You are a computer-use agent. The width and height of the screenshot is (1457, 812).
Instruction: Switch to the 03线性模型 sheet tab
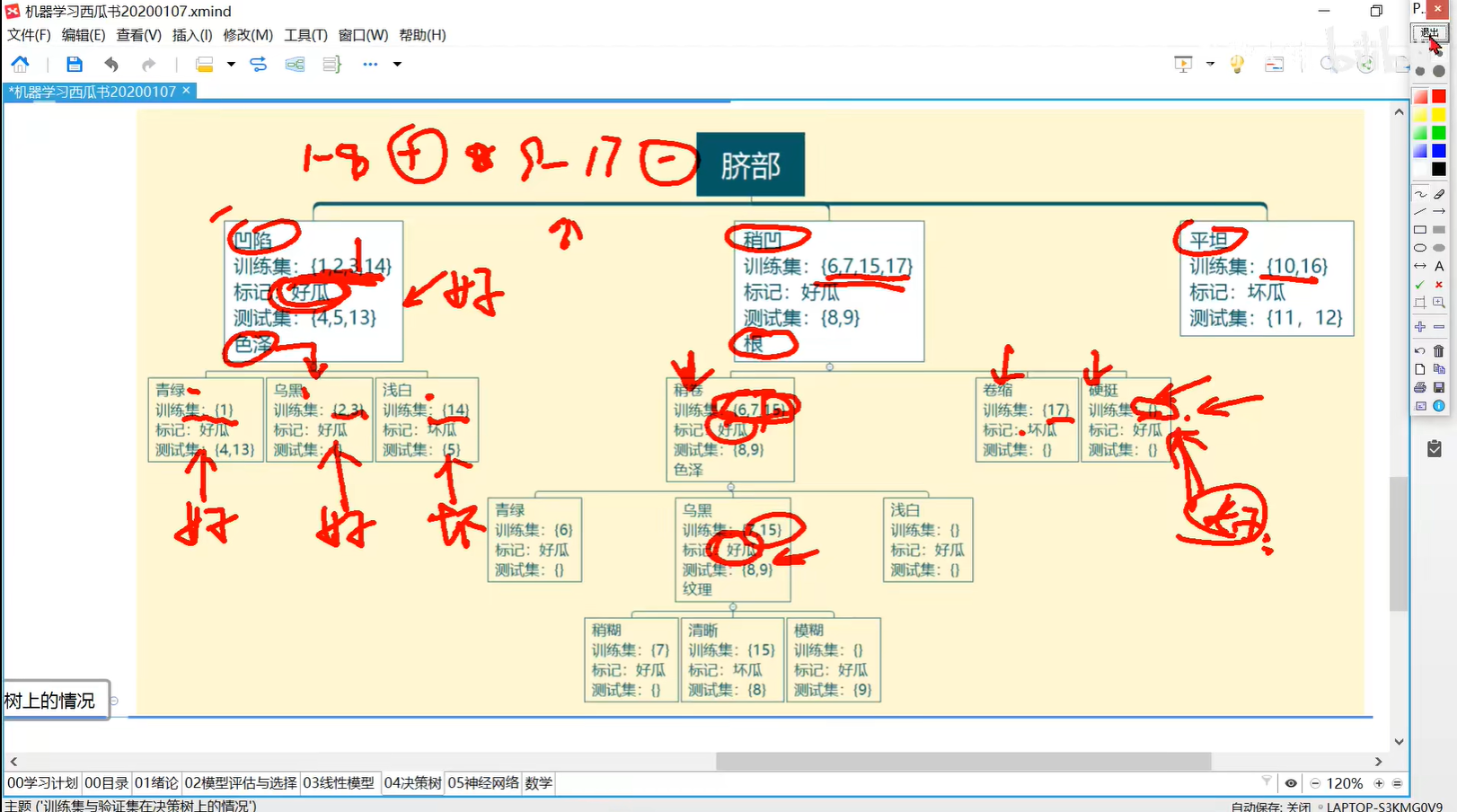click(339, 783)
